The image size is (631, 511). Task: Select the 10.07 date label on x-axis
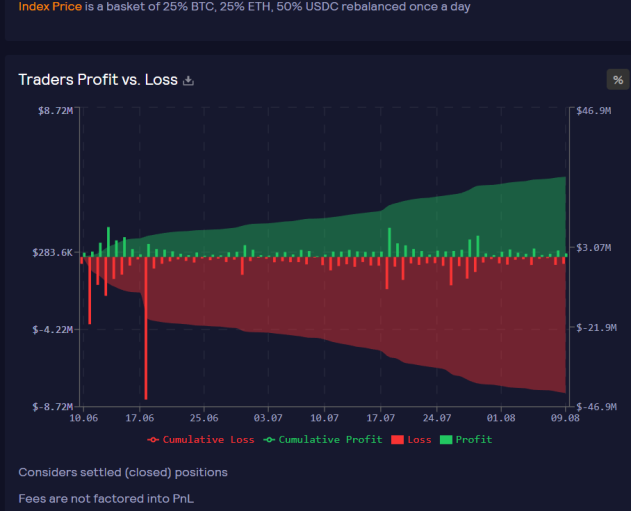(x=324, y=418)
